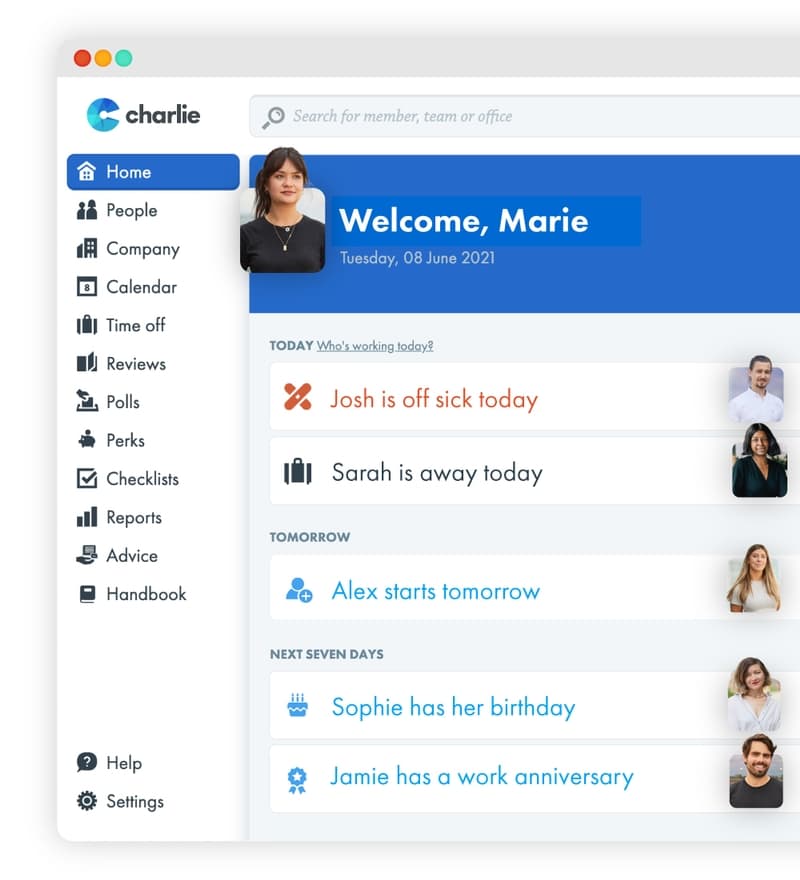Open the Handbook icon
The height and width of the screenshot is (880, 800).
[88, 593]
